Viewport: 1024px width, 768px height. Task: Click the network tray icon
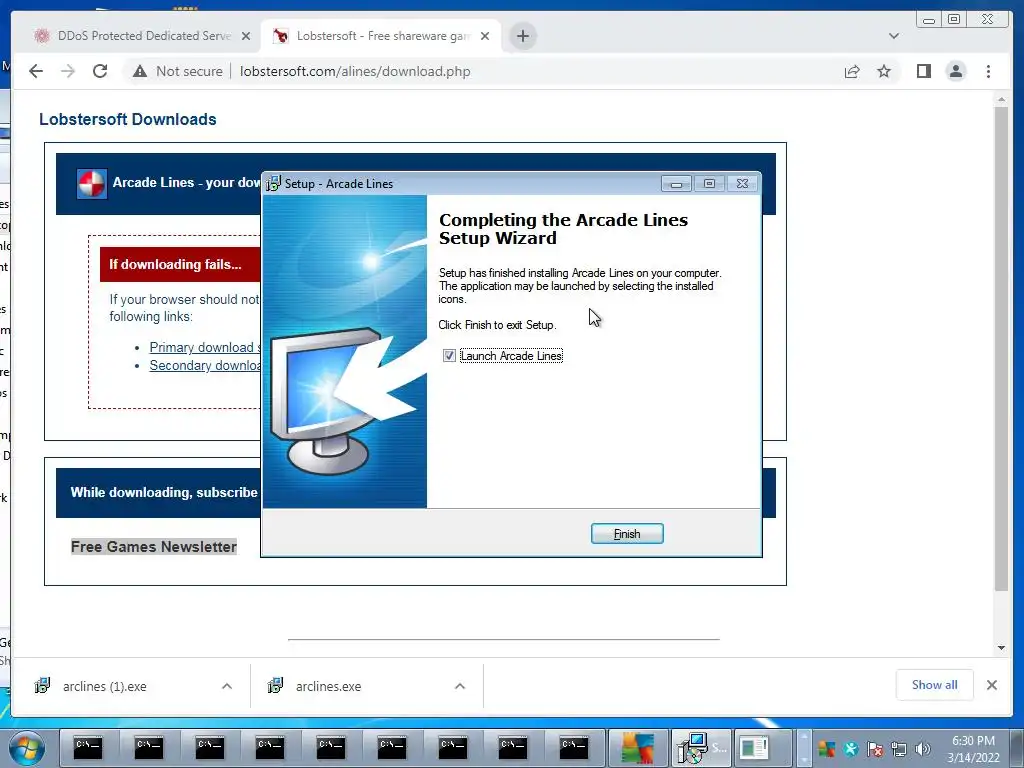[899, 750]
